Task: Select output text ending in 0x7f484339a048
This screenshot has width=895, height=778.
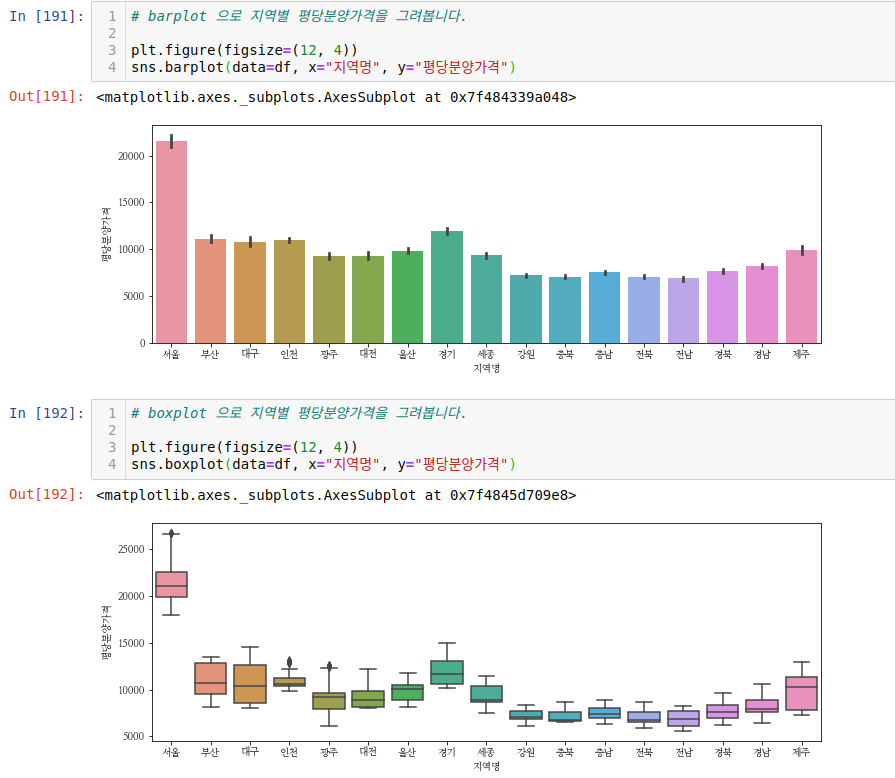Action: point(336,98)
